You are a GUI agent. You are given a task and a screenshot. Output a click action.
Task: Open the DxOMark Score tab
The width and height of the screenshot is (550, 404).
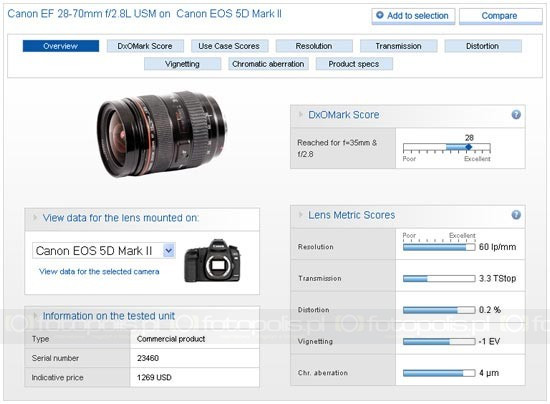pyautogui.click(x=145, y=46)
